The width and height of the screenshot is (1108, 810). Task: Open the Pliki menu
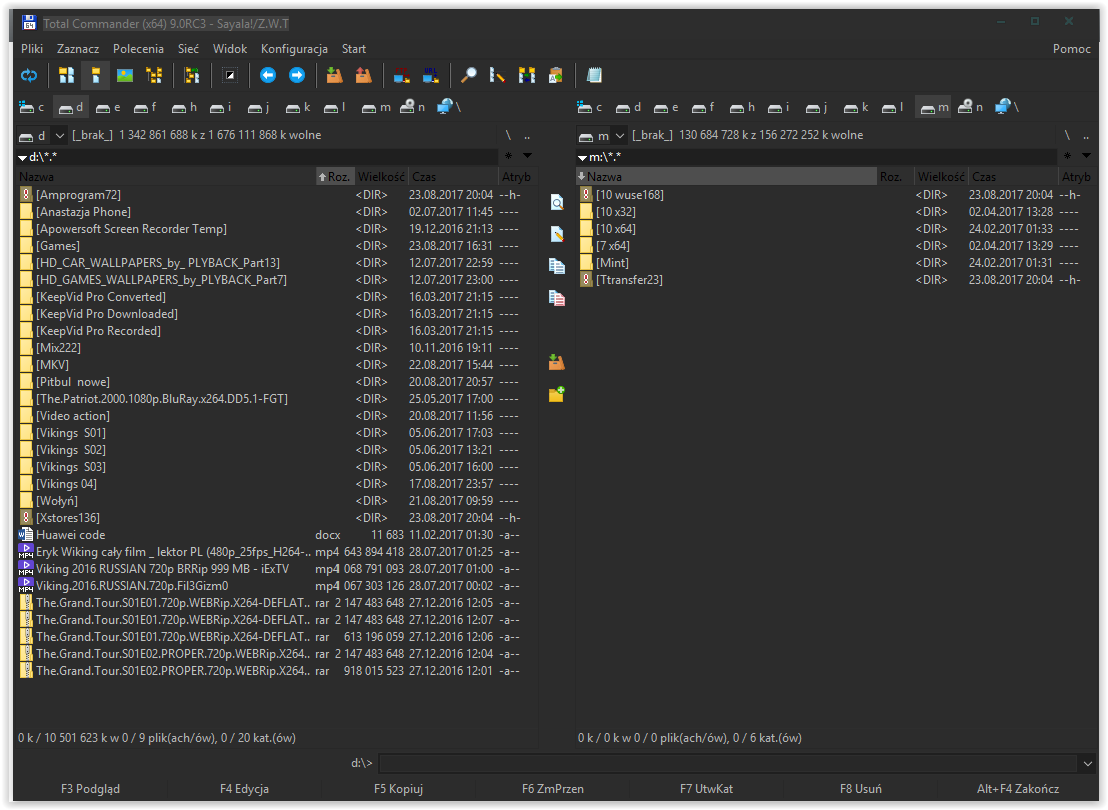(32, 49)
